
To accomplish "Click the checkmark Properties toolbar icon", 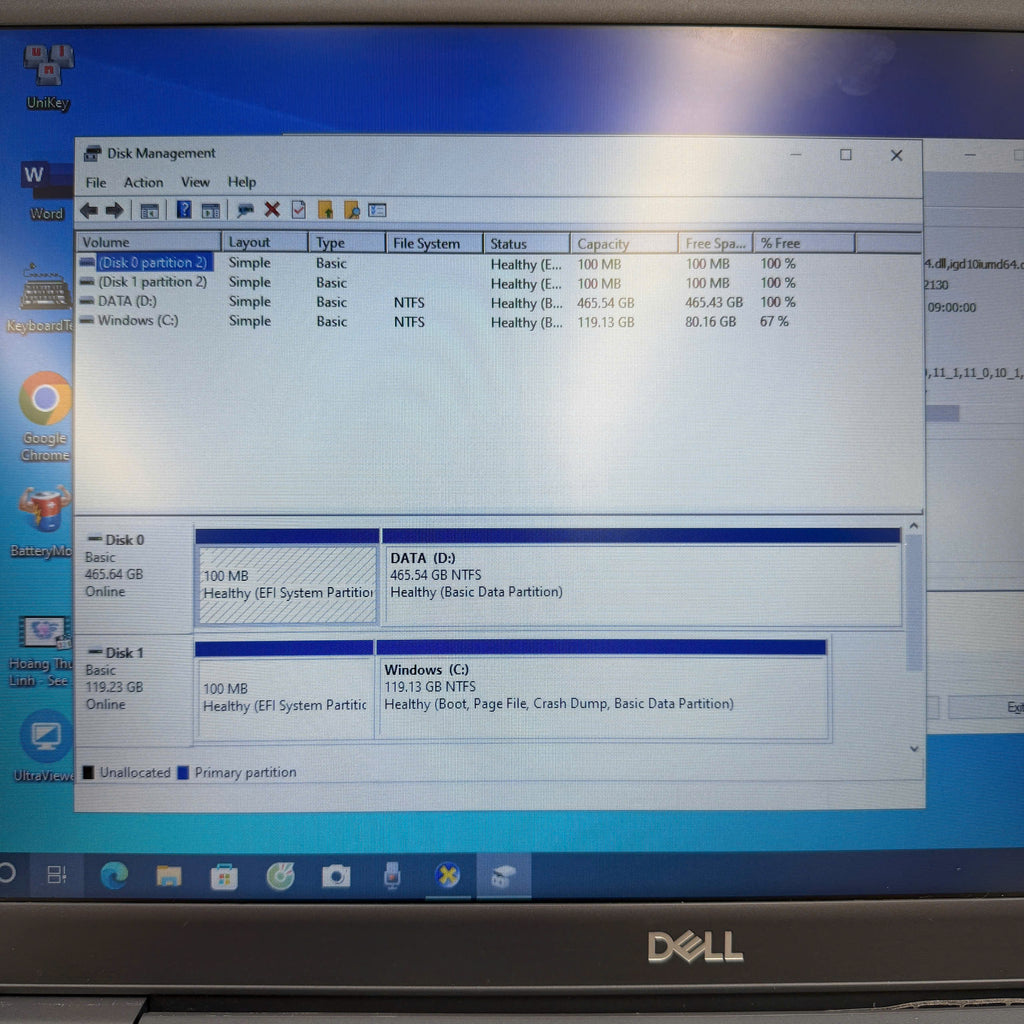I will tap(298, 210).
